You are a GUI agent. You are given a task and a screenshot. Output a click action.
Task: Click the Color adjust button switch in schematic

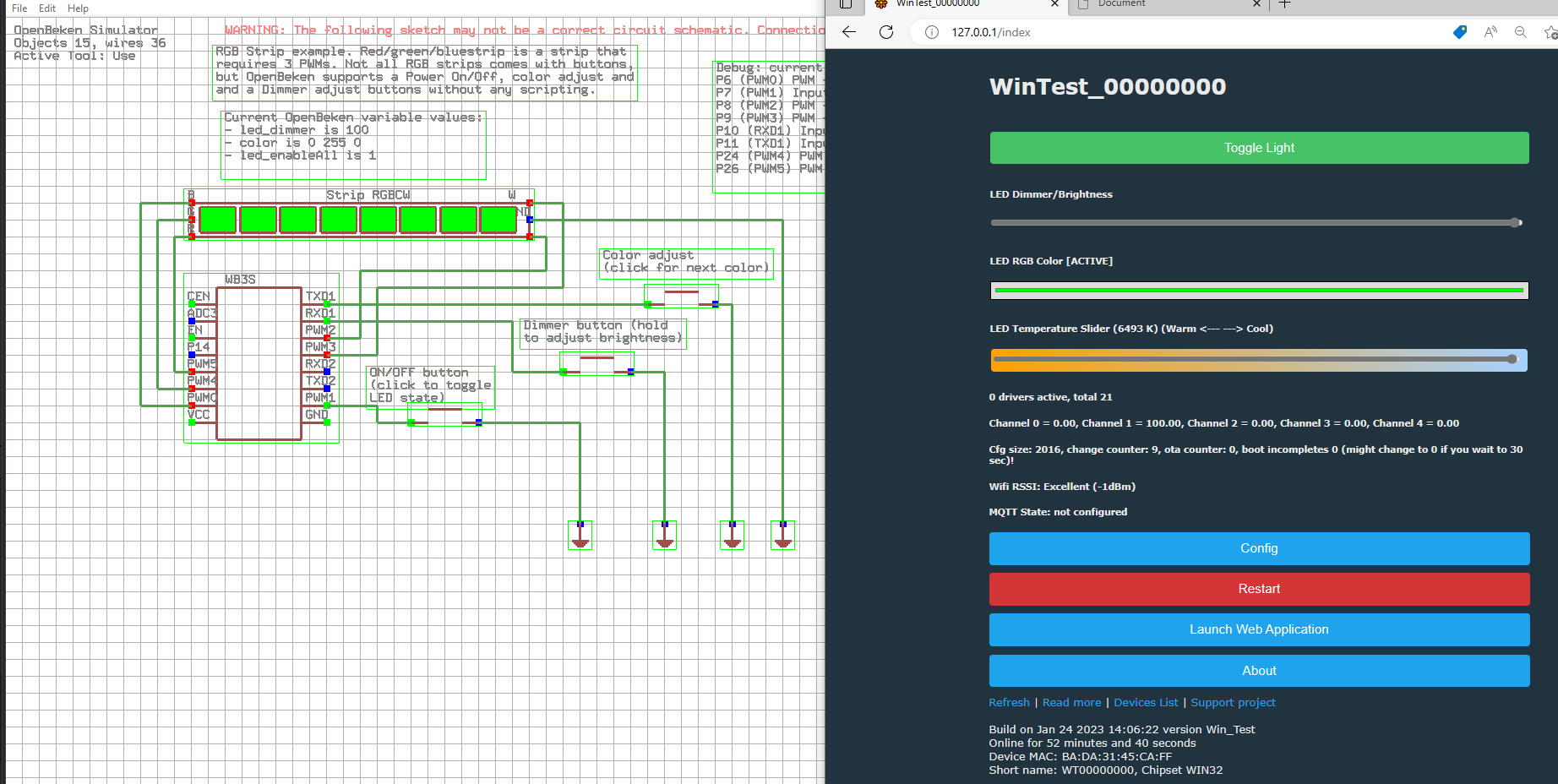[682, 297]
